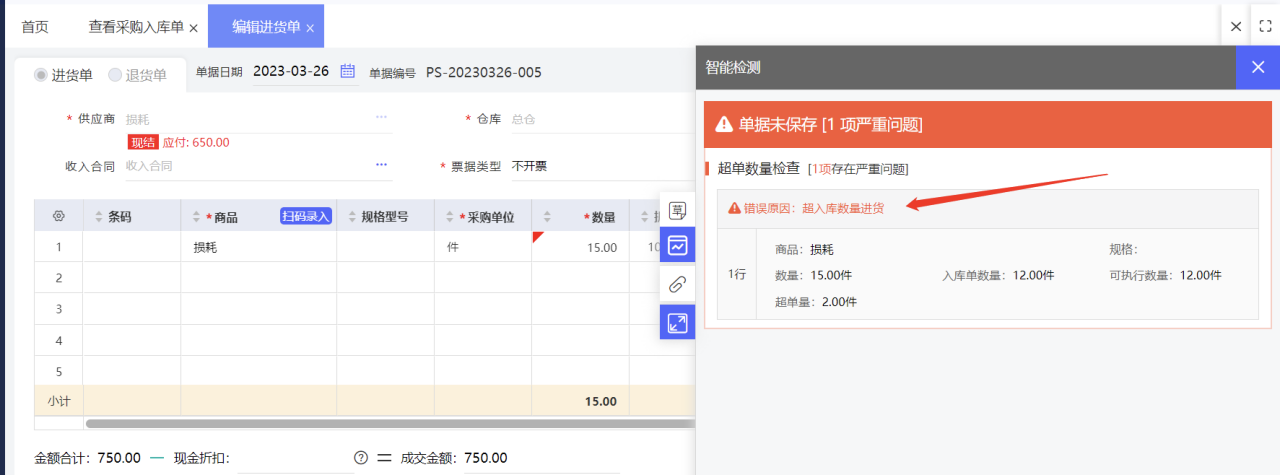This screenshot has width=1280, height=475.
Task: Select row number 3 in the table
Action: pos(58,308)
